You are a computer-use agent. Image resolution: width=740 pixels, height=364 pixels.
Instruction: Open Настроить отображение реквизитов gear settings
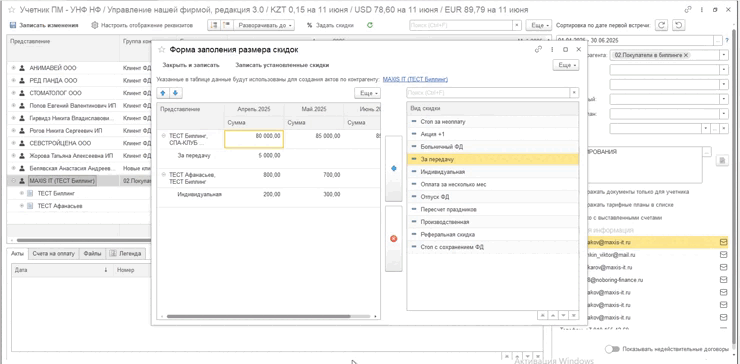coord(142,25)
